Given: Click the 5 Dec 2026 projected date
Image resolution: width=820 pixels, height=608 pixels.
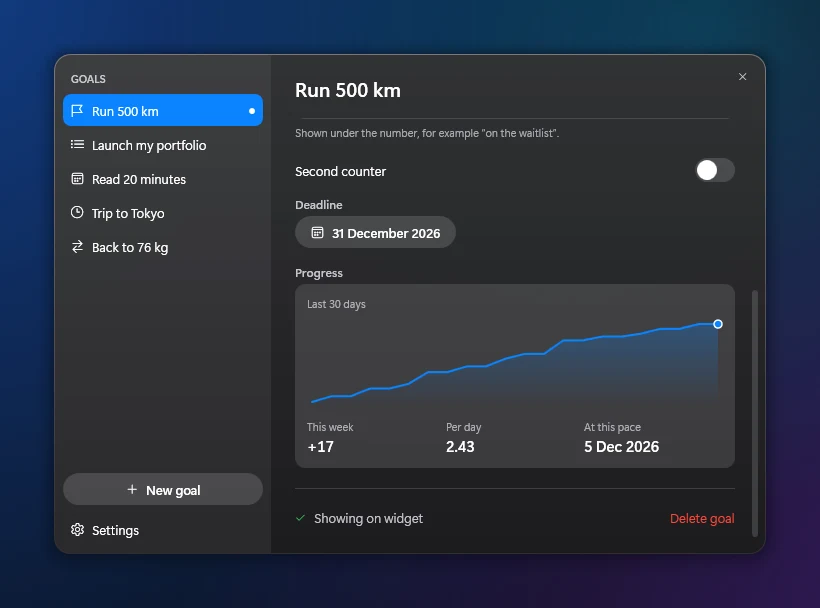Looking at the screenshot, I should pos(621,447).
